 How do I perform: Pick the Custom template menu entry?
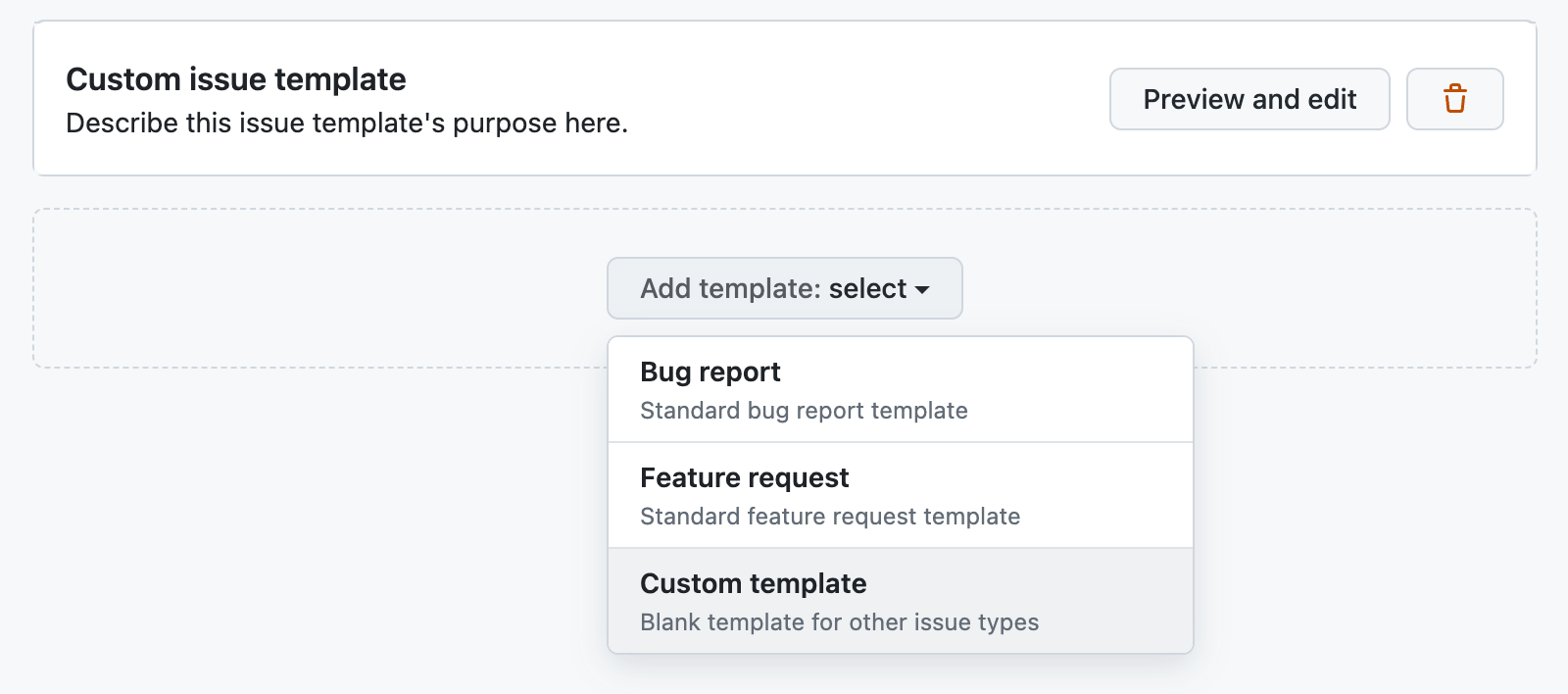pyautogui.click(x=900, y=601)
